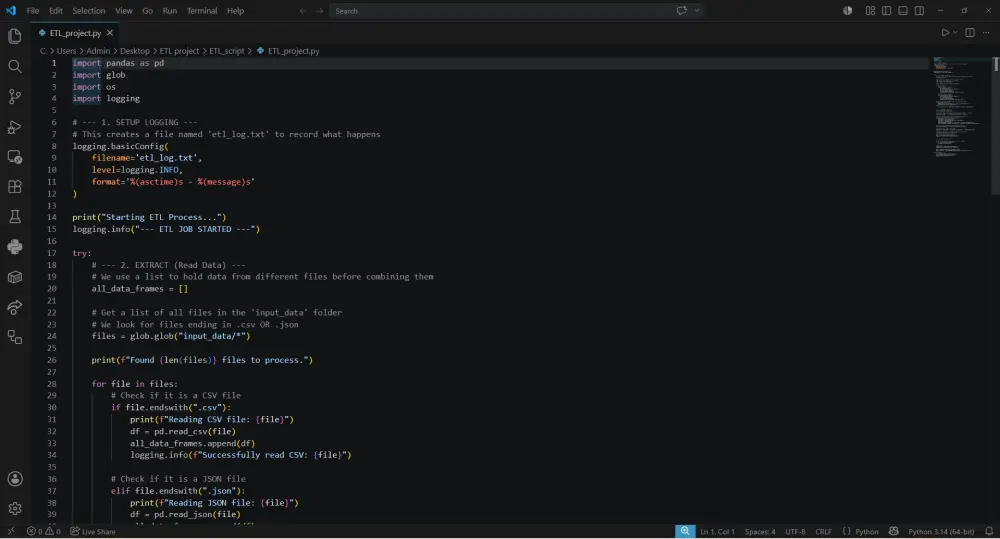Screen dimensions: 1000x539
Task: Go back with navigation arrow
Action: pos(303,11)
